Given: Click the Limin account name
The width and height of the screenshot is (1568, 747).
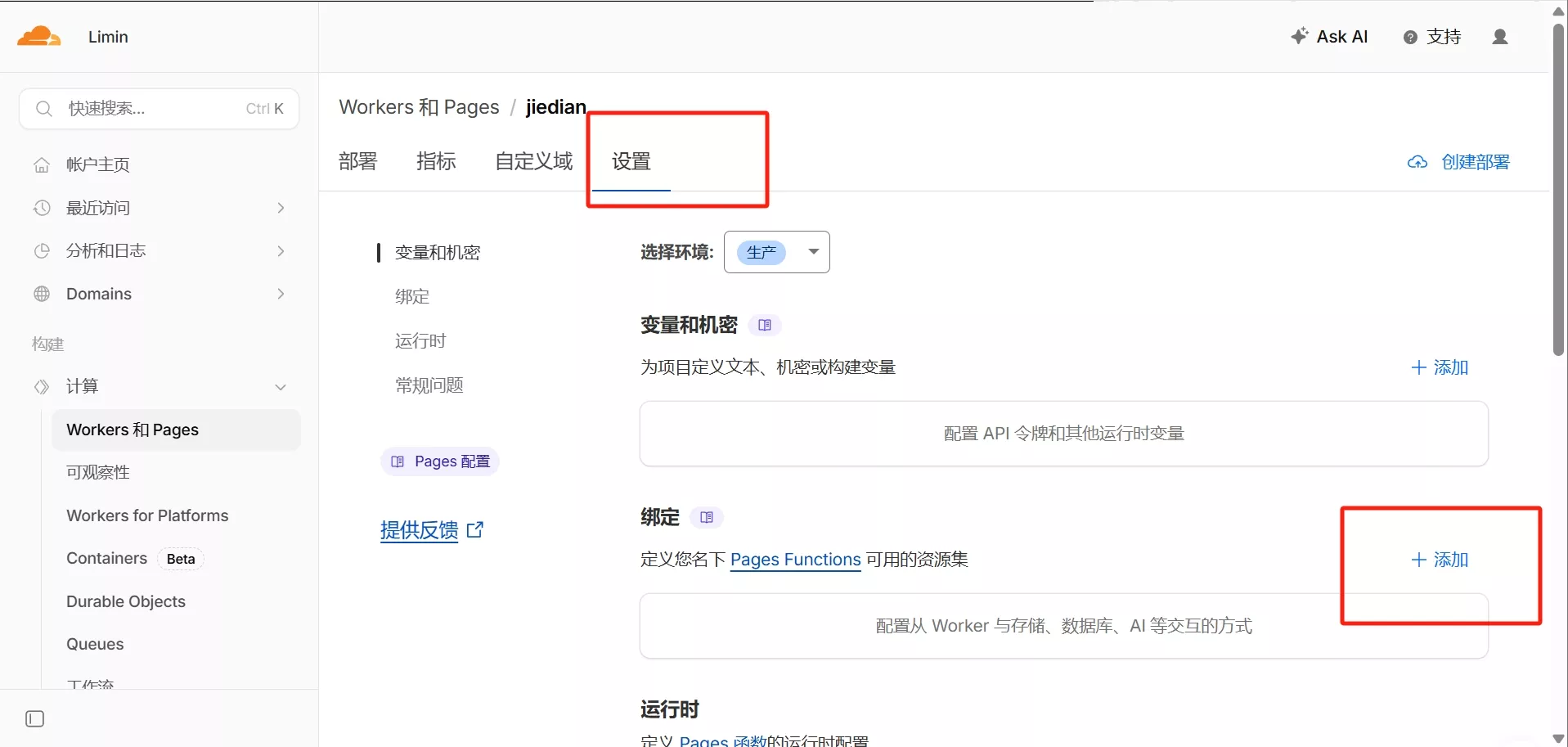Looking at the screenshot, I should click(108, 37).
